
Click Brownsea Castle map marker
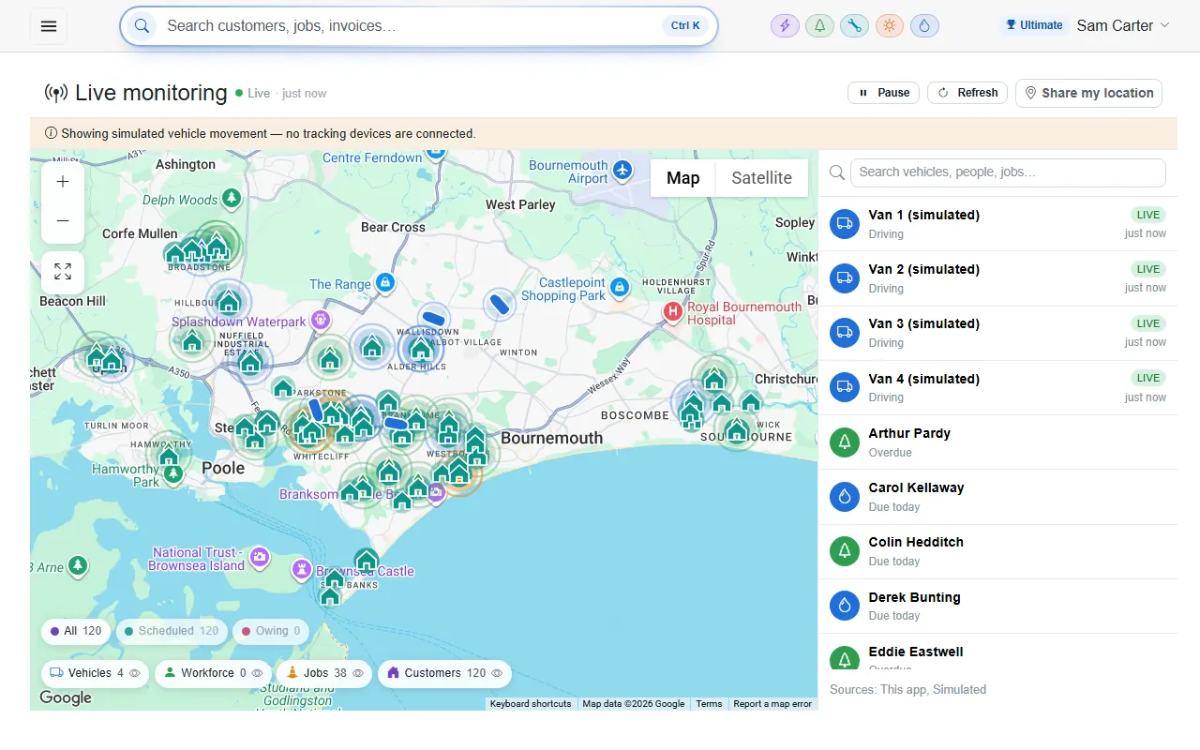[301, 570]
